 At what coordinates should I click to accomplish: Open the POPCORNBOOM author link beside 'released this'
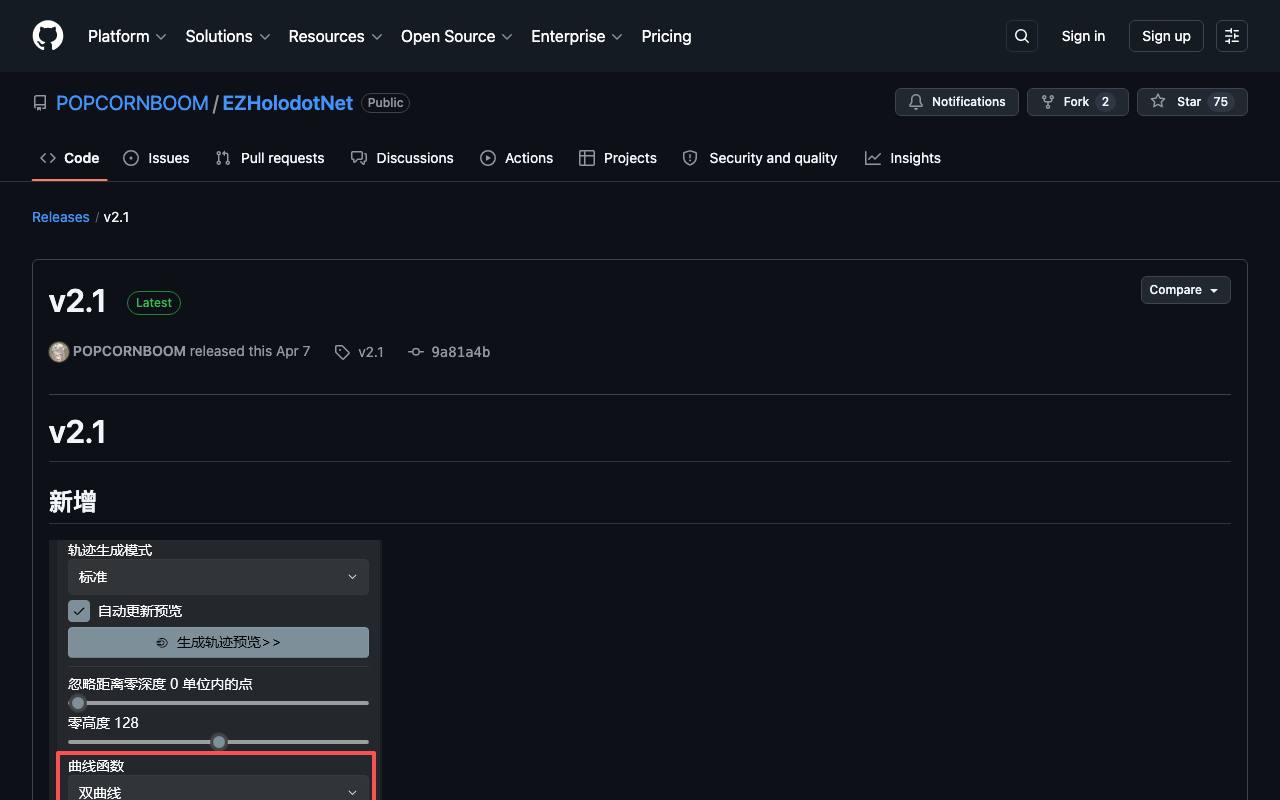[129, 352]
